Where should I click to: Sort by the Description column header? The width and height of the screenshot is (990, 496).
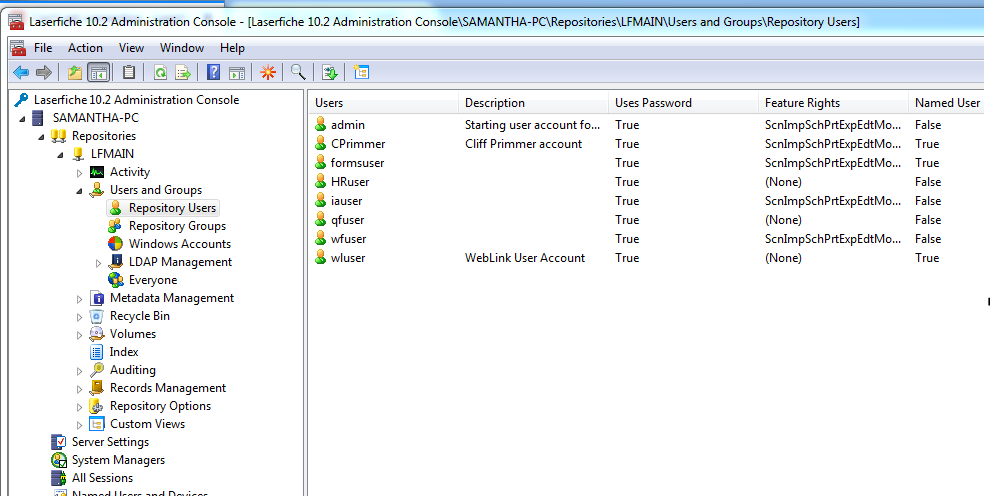534,103
